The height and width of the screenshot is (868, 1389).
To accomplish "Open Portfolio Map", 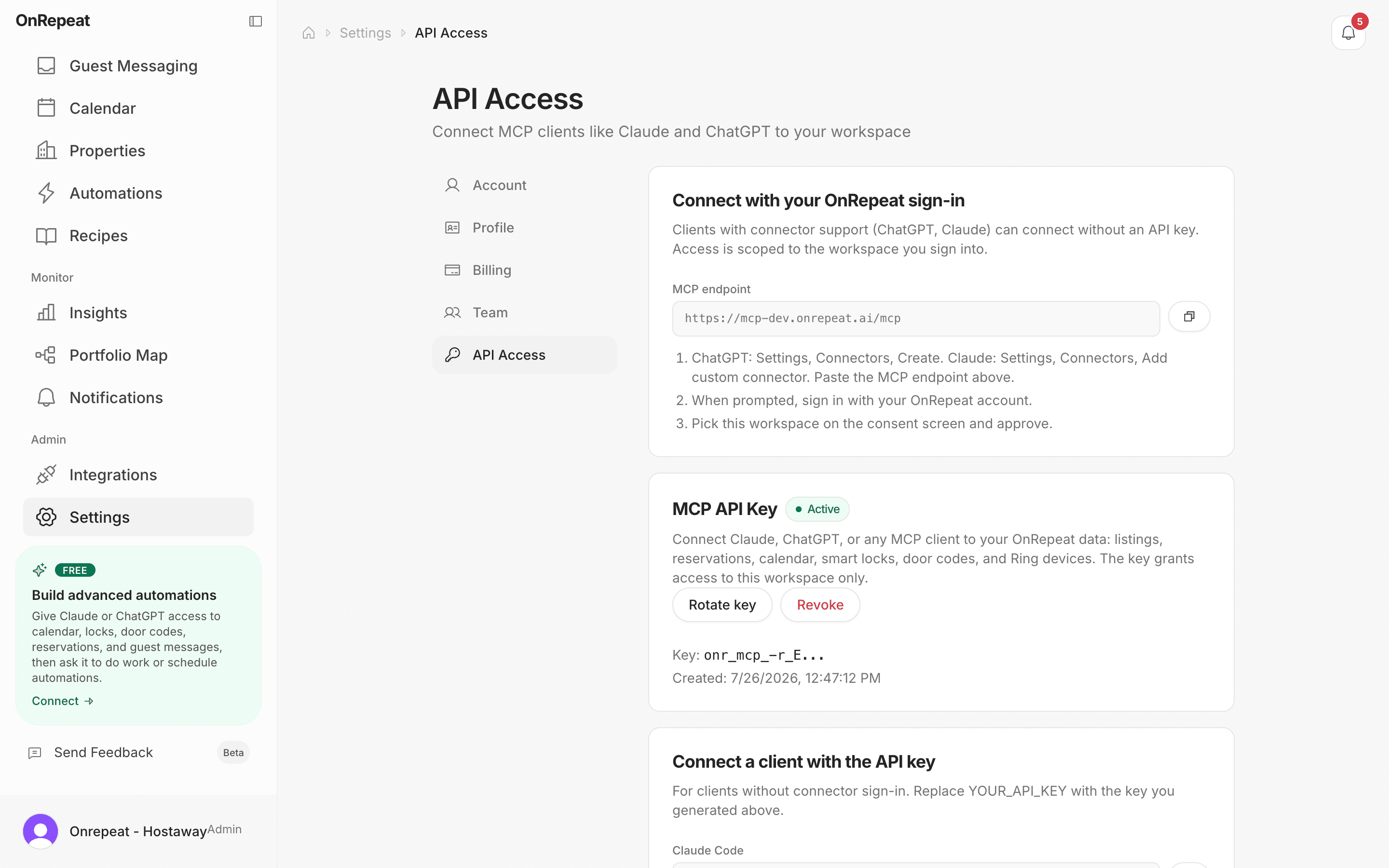I will [x=138, y=355].
